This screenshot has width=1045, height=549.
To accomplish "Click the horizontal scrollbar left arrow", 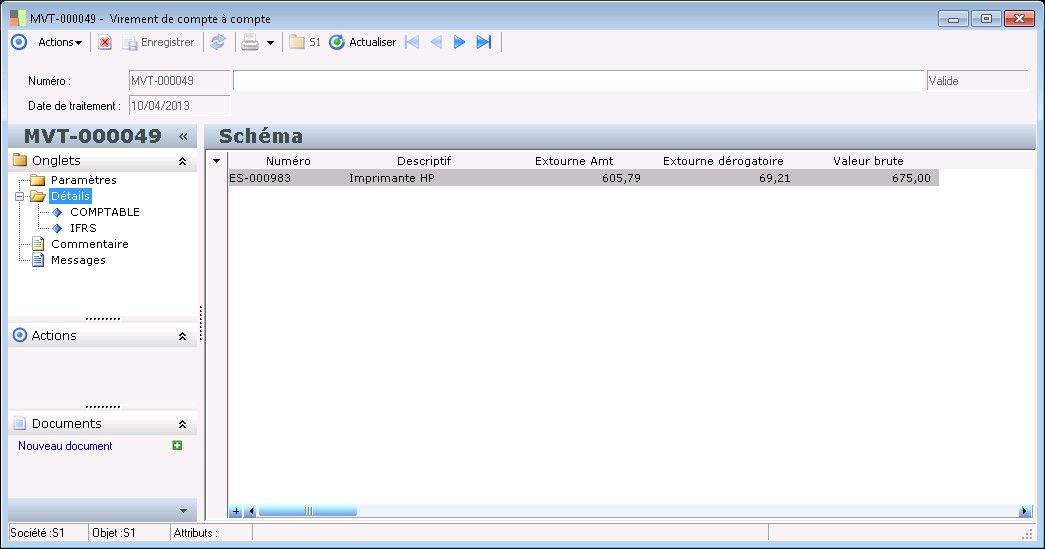I will pyautogui.click(x=251, y=511).
